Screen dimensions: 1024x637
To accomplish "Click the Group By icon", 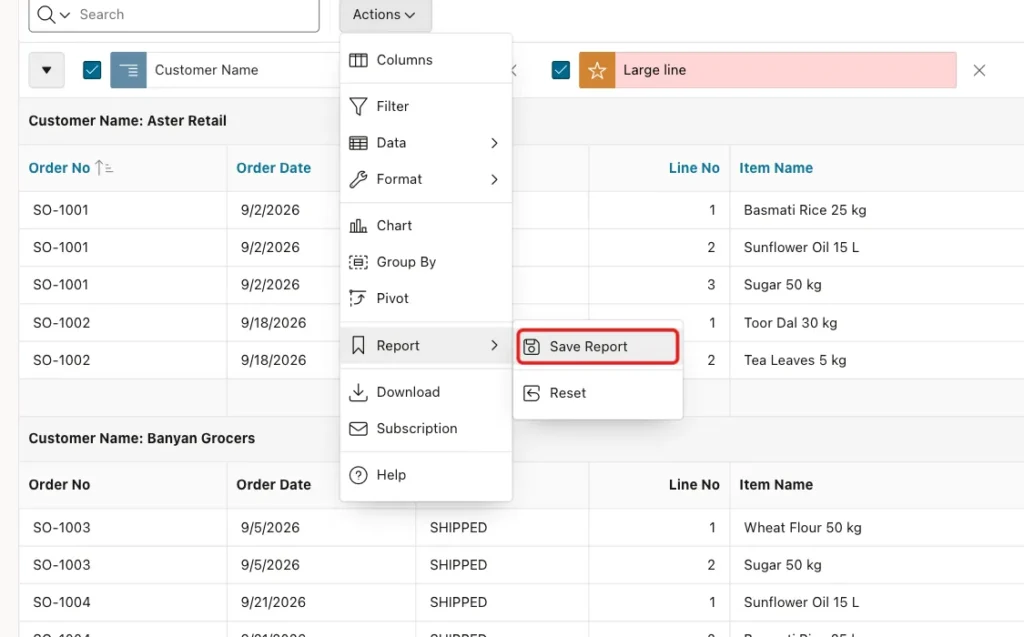I will pyautogui.click(x=358, y=262).
